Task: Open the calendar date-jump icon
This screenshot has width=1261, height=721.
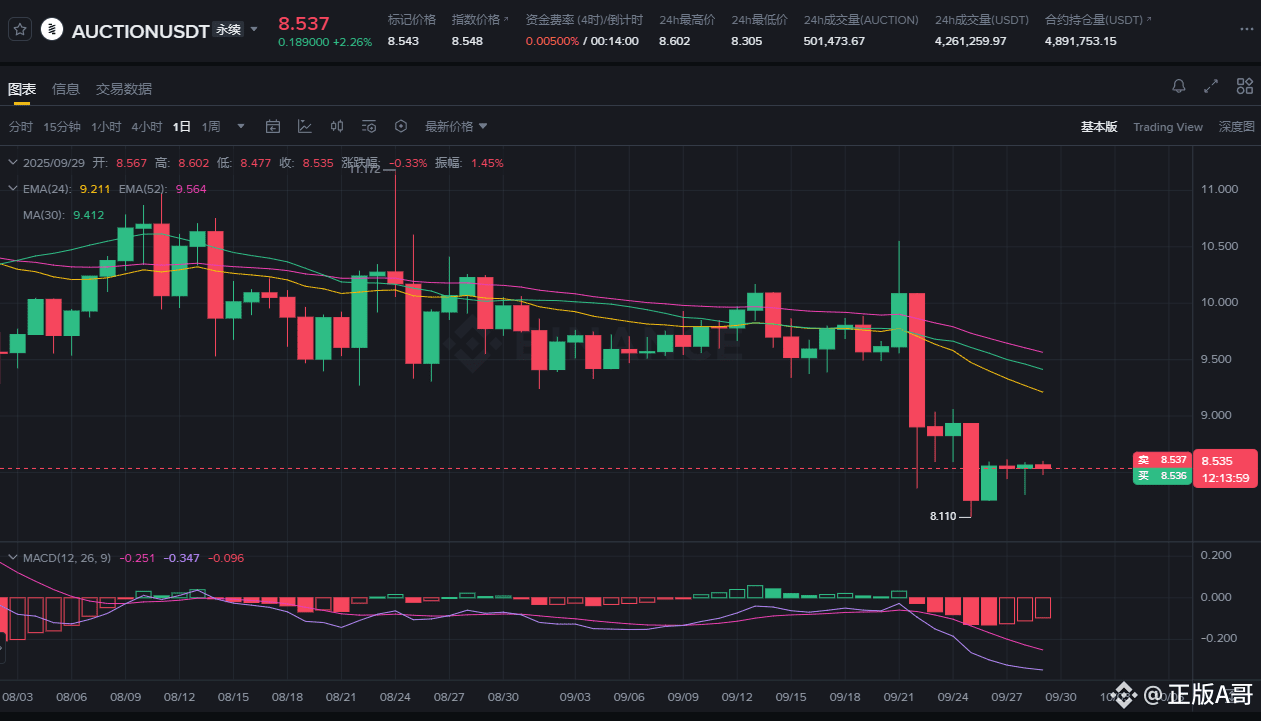Action: pos(273,127)
